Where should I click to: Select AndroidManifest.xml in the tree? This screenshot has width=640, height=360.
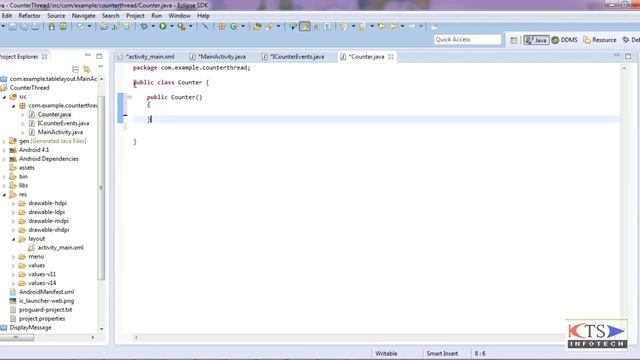click(x=47, y=292)
